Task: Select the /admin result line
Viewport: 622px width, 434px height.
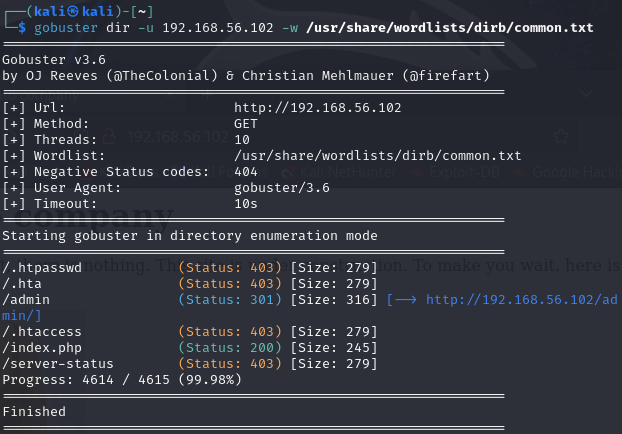Action: click(309, 300)
